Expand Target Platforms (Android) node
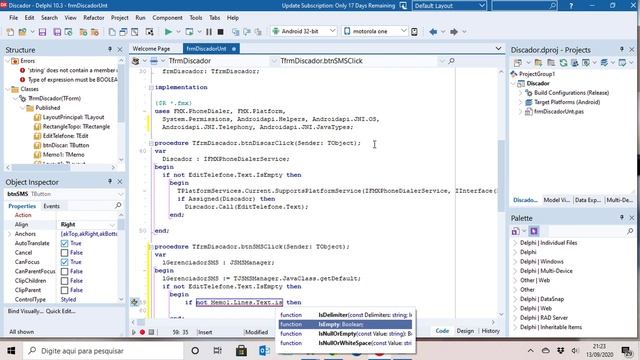The image size is (640, 360). coord(520,102)
